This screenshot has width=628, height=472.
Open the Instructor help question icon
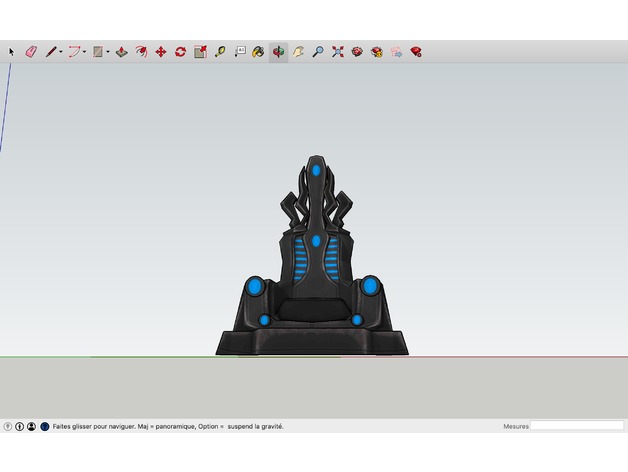click(x=45, y=426)
